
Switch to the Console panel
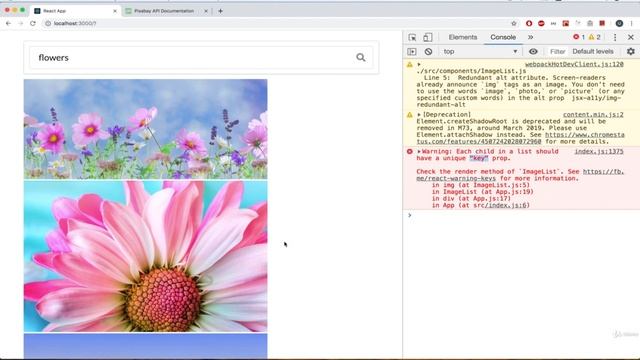(503, 37)
